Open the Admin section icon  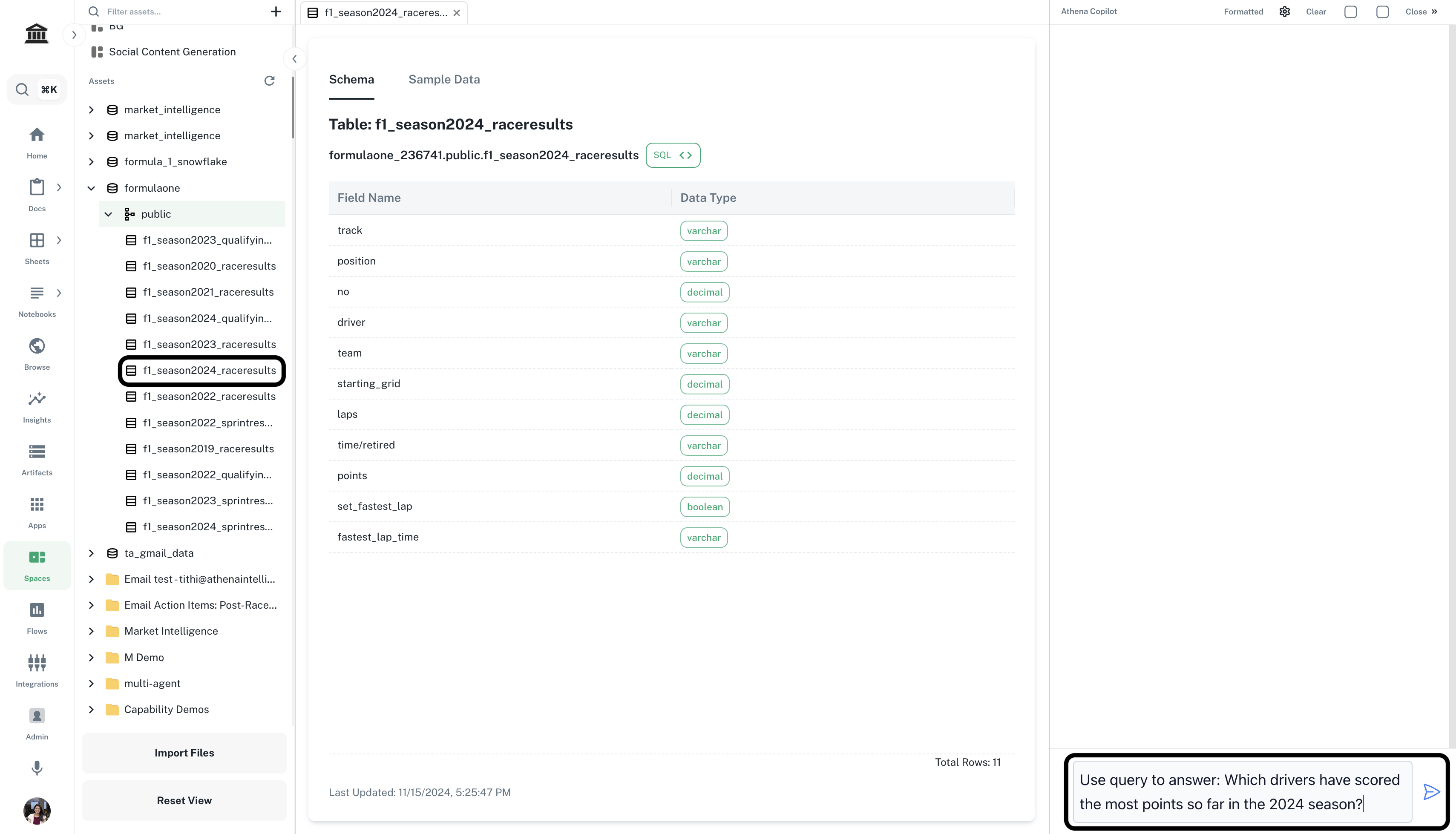(37, 716)
